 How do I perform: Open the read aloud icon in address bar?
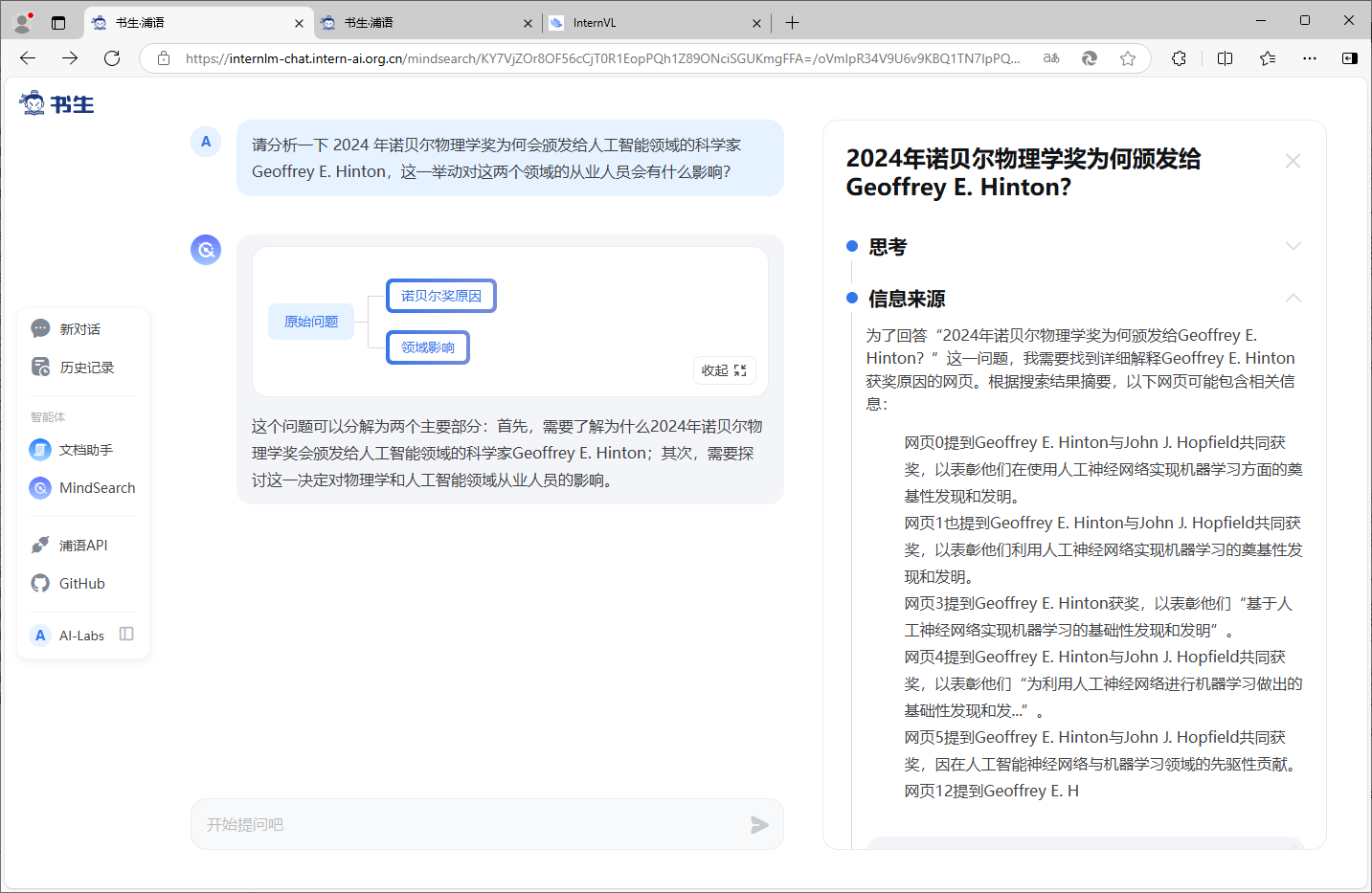tap(1051, 58)
